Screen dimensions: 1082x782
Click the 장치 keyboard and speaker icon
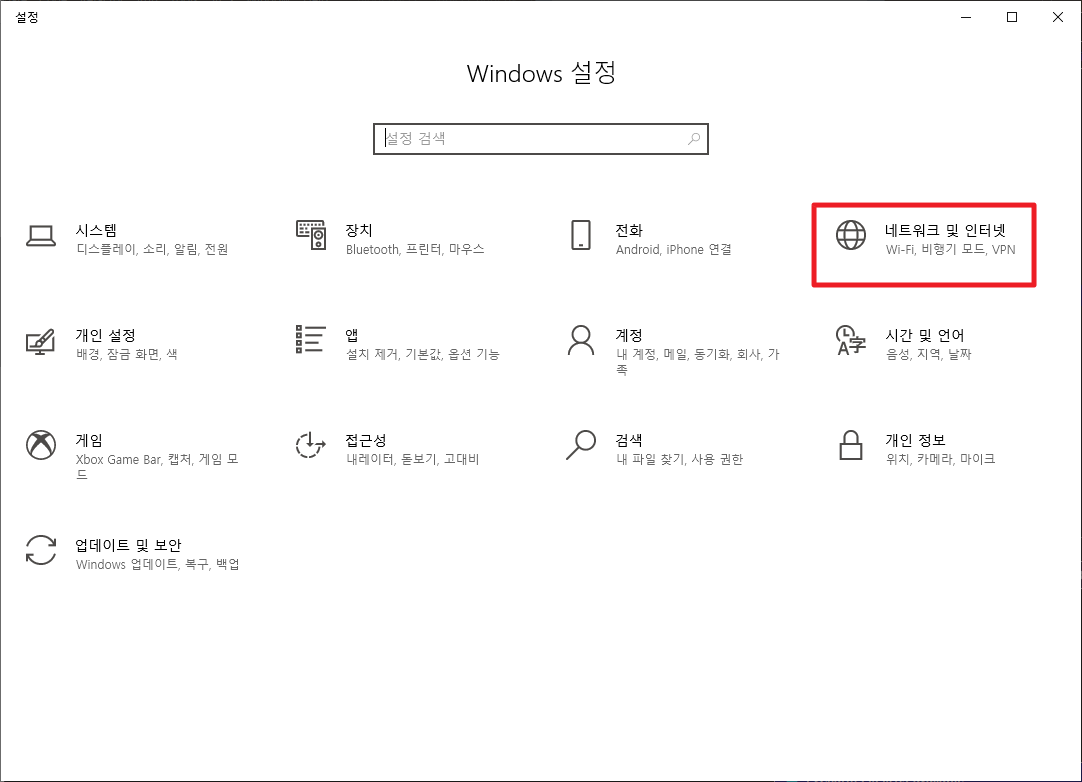click(x=311, y=235)
